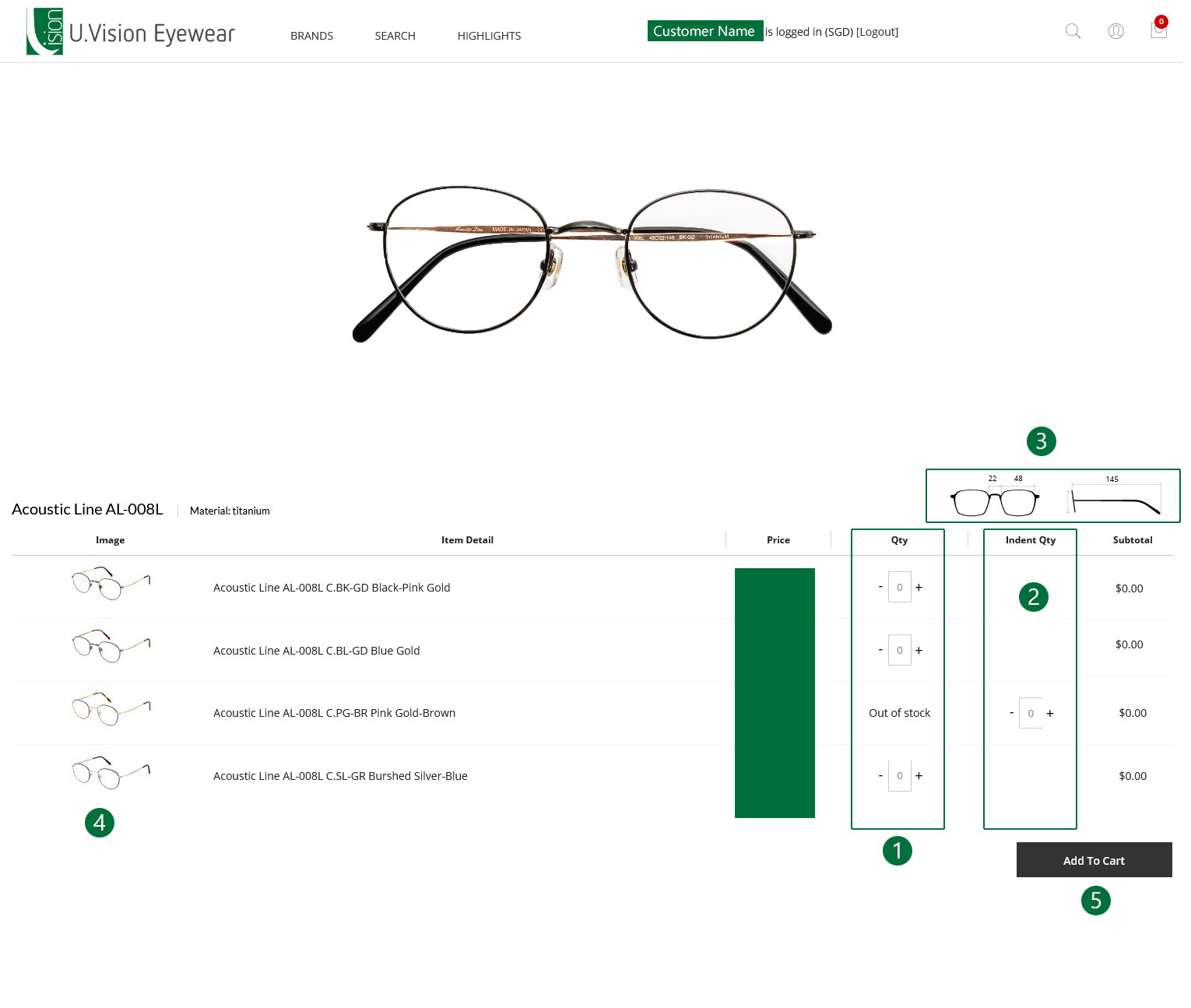This screenshot has width=1191, height=1008.
Task: Increase quantity for Black-Pink Gold frame
Action: point(919,588)
